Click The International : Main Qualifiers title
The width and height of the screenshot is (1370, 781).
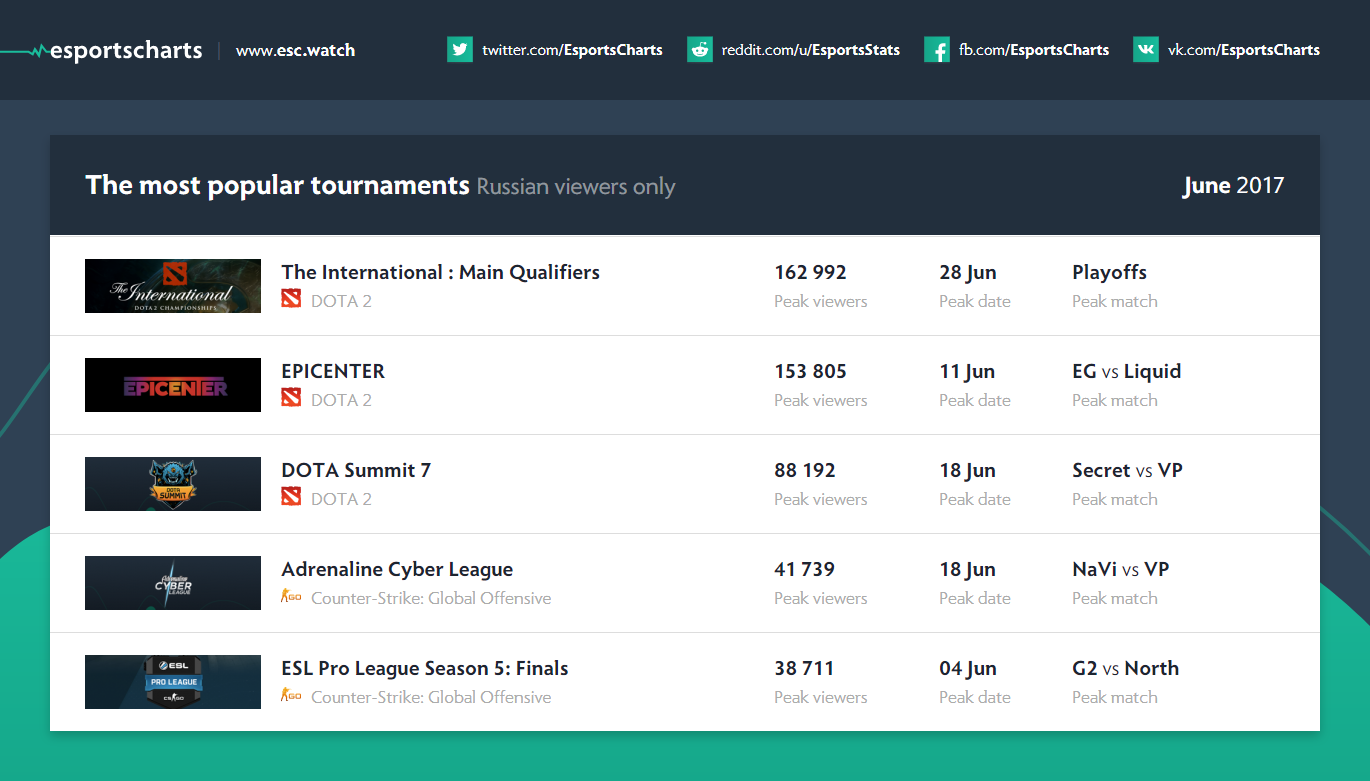pyautogui.click(x=440, y=272)
